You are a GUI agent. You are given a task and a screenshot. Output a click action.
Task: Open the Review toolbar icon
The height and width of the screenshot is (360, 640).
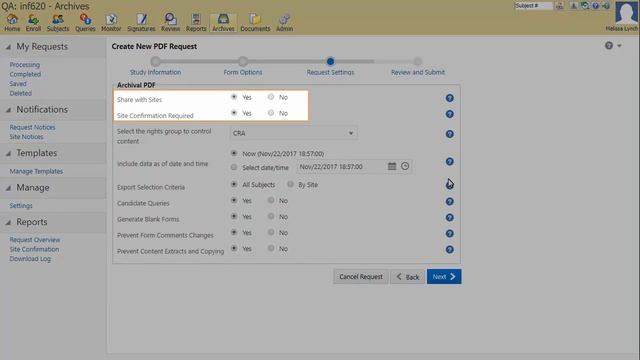(170, 22)
